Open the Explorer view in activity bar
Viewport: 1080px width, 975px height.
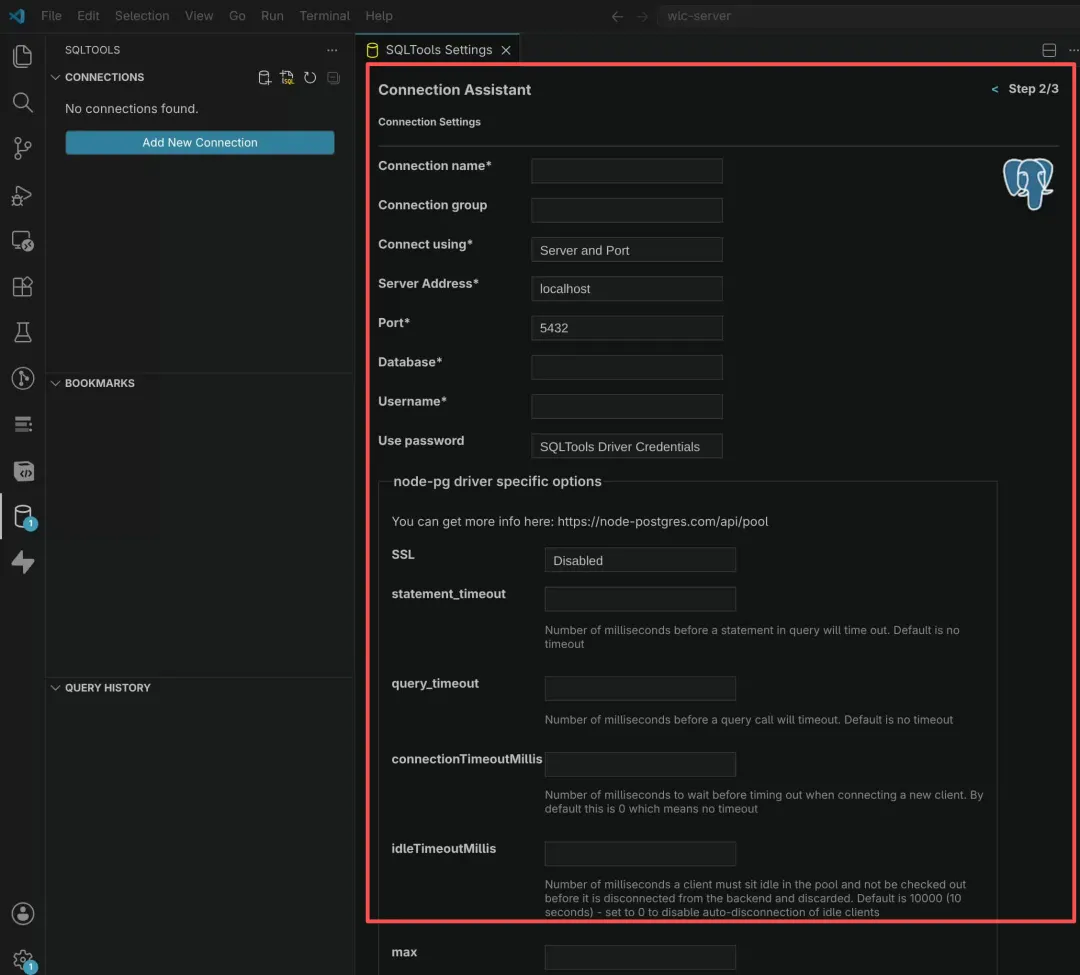click(22, 56)
